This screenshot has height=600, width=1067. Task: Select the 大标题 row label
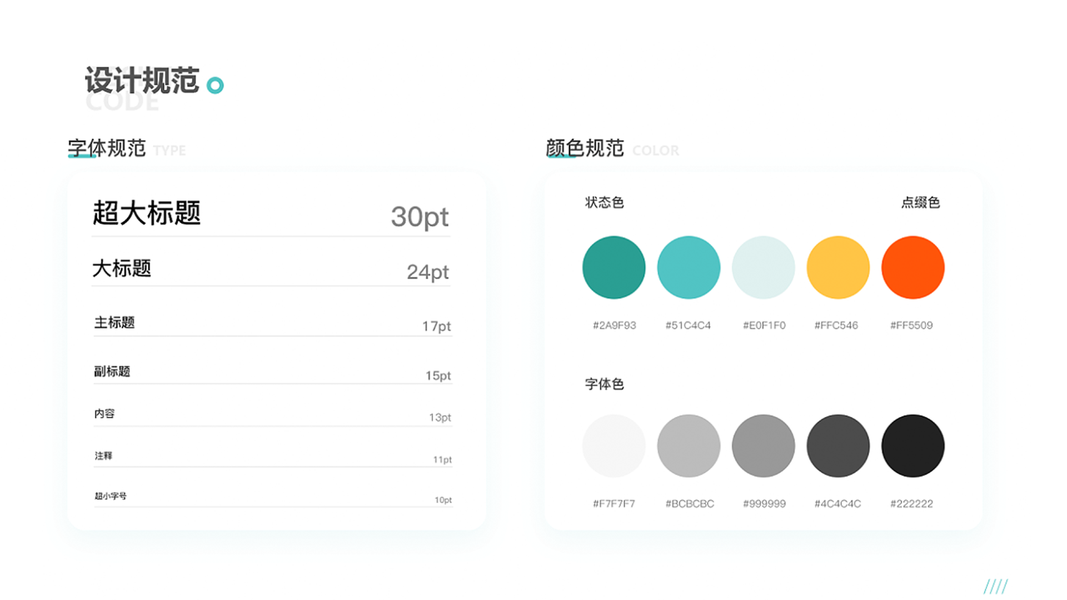122,268
